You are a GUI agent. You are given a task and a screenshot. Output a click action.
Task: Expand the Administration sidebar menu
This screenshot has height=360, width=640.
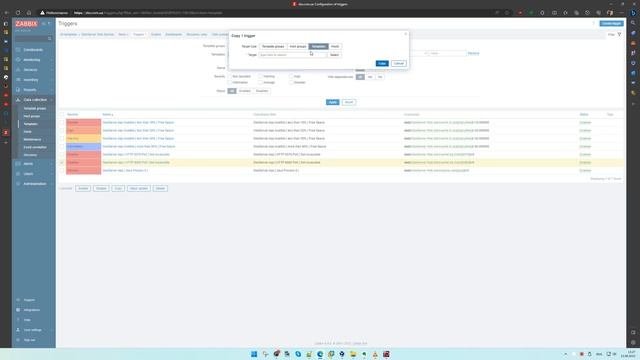click(x=34, y=184)
